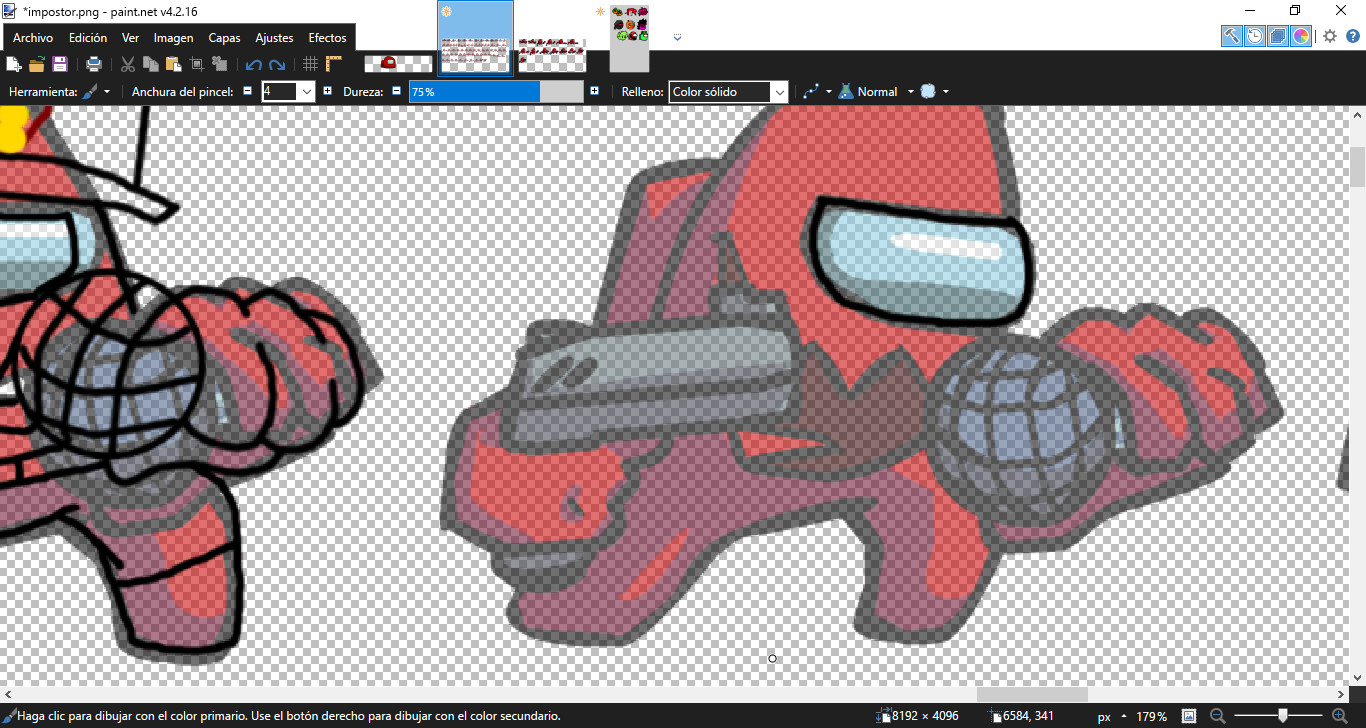Toggle the rulers display

(334, 64)
